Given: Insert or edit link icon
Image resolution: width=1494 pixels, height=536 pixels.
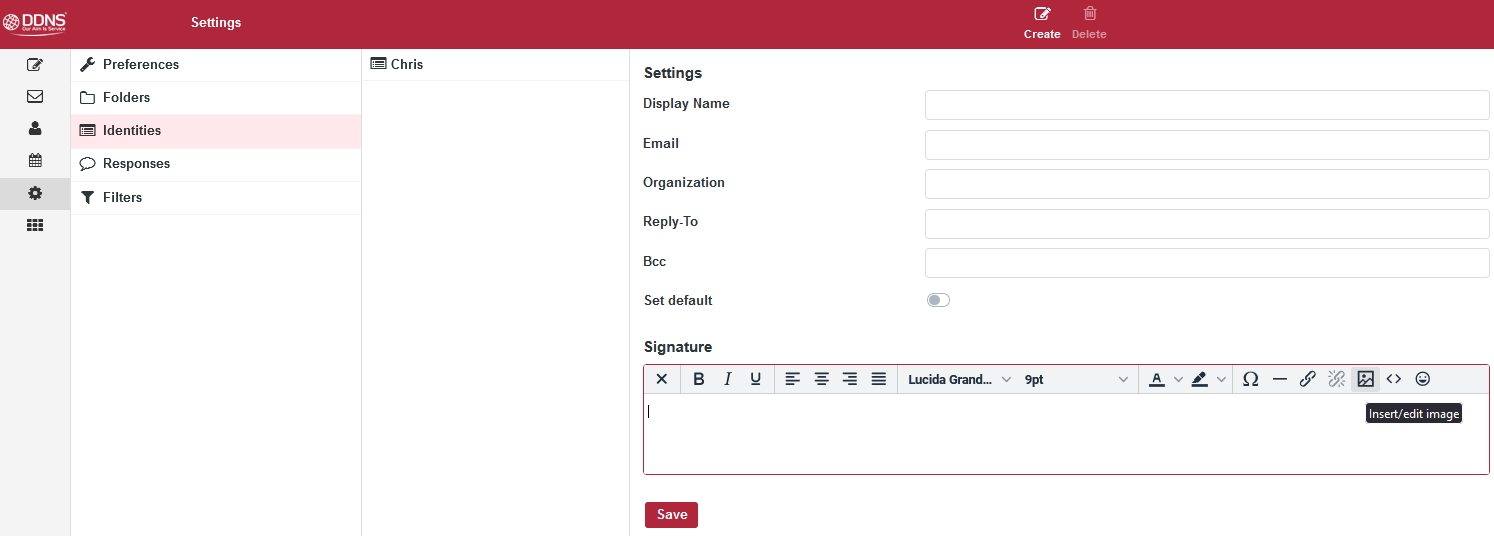Looking at the screenshot, I should [x=1307, y=379].
